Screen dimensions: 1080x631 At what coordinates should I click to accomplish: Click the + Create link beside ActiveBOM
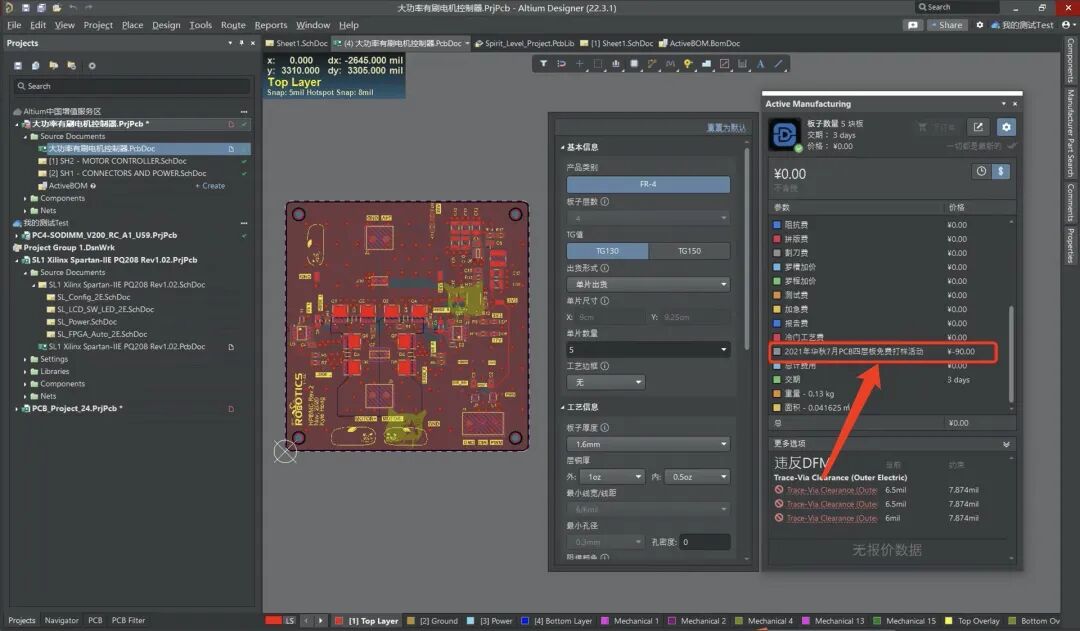pyautogui.click(x=210, y=186)
